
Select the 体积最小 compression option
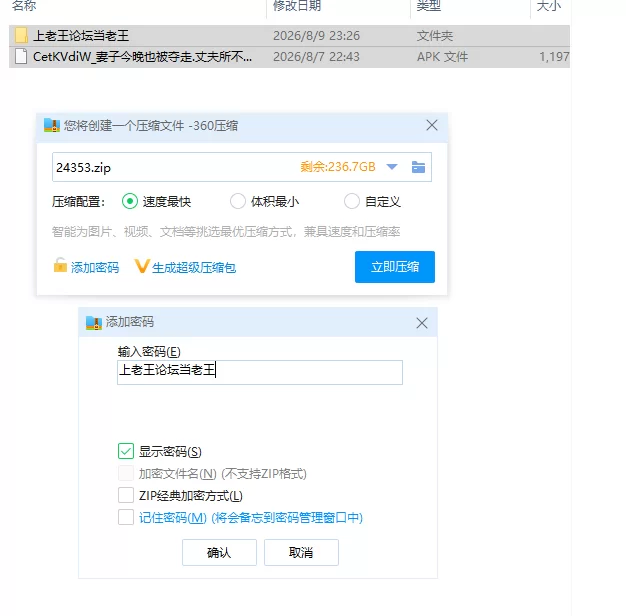point(238,201)
